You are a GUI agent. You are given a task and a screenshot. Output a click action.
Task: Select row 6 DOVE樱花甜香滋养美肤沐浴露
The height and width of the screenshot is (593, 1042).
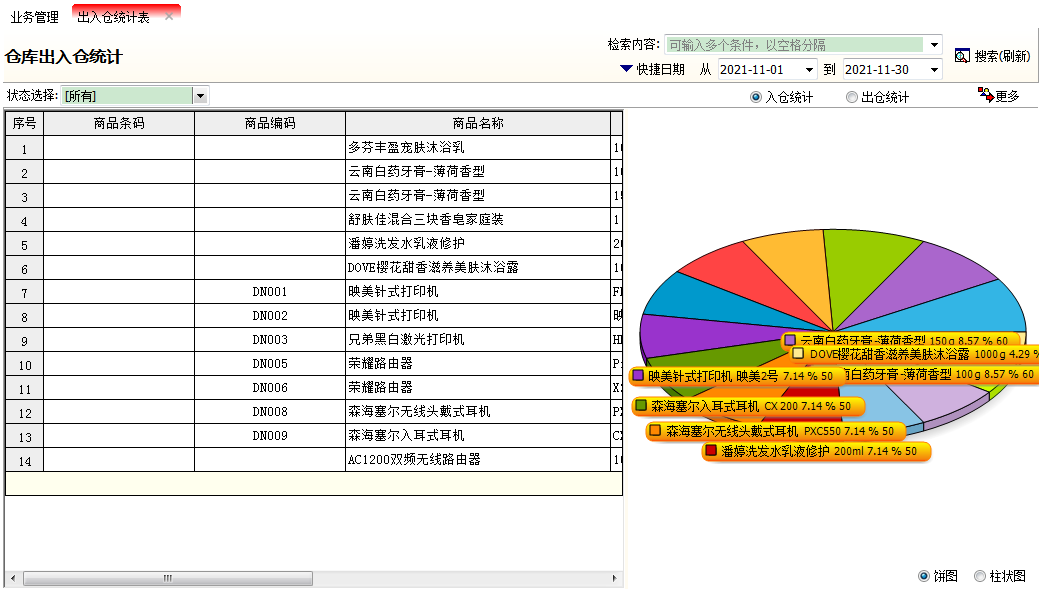(x=314, y=267)
